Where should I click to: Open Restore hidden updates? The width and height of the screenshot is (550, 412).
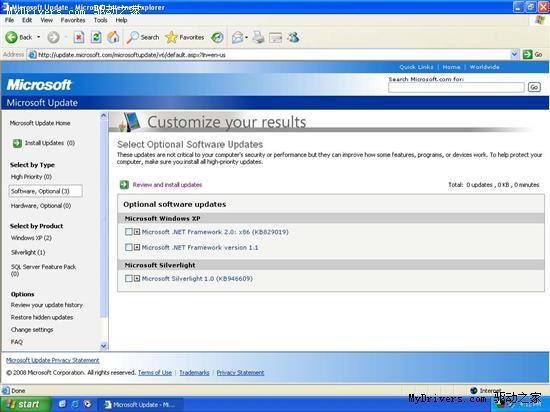[x=42, y=317]
